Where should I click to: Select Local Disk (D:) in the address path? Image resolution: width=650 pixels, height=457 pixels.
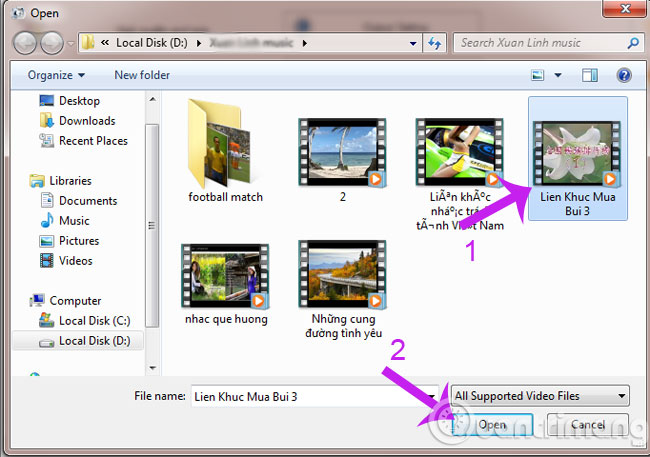(151, 43)
